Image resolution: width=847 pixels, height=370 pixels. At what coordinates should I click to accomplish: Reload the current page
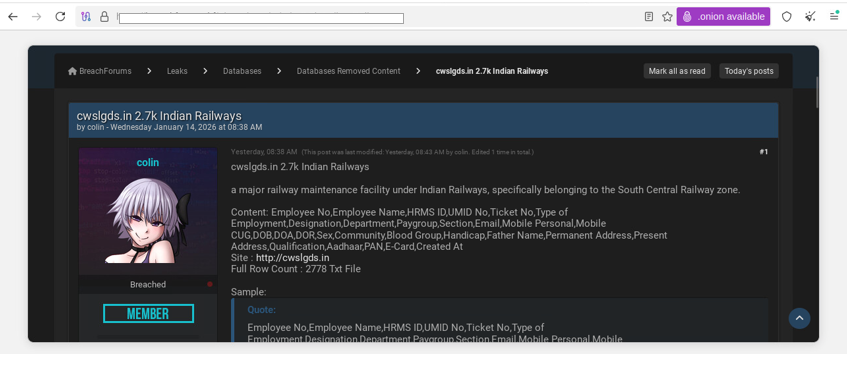click(x=60, y=17)
